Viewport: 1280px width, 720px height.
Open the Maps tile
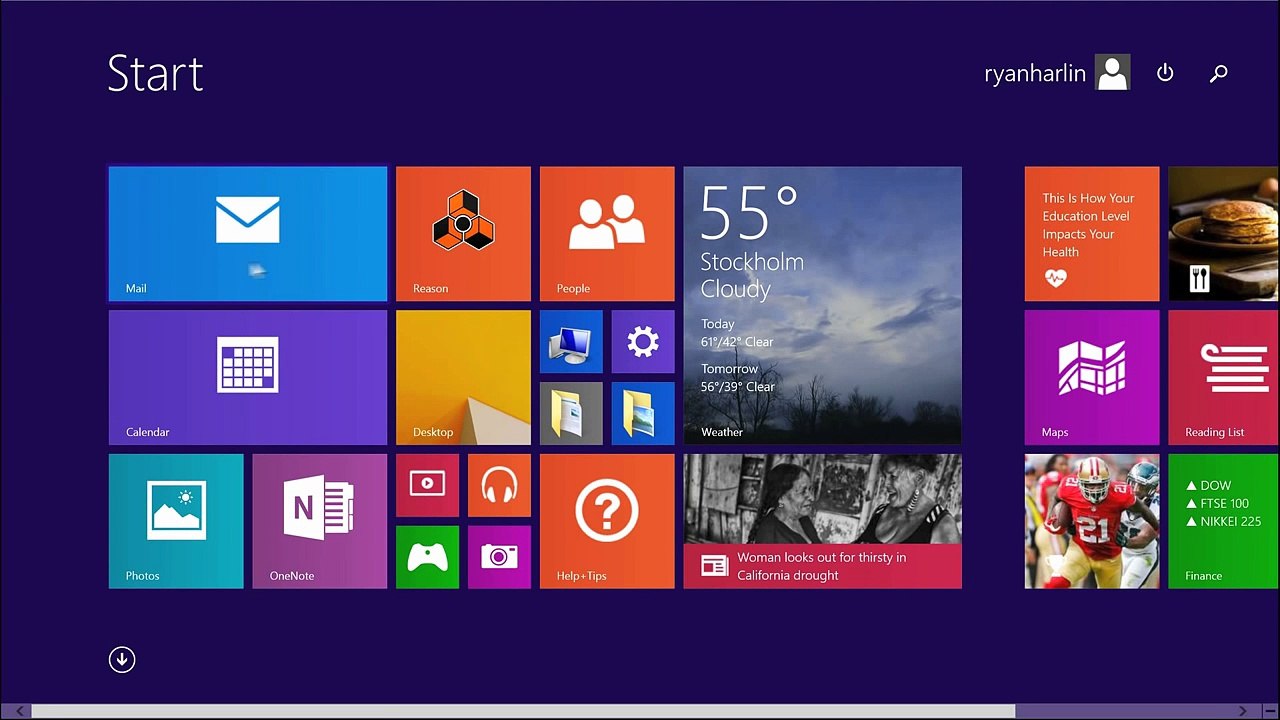tap(1092, 377)
